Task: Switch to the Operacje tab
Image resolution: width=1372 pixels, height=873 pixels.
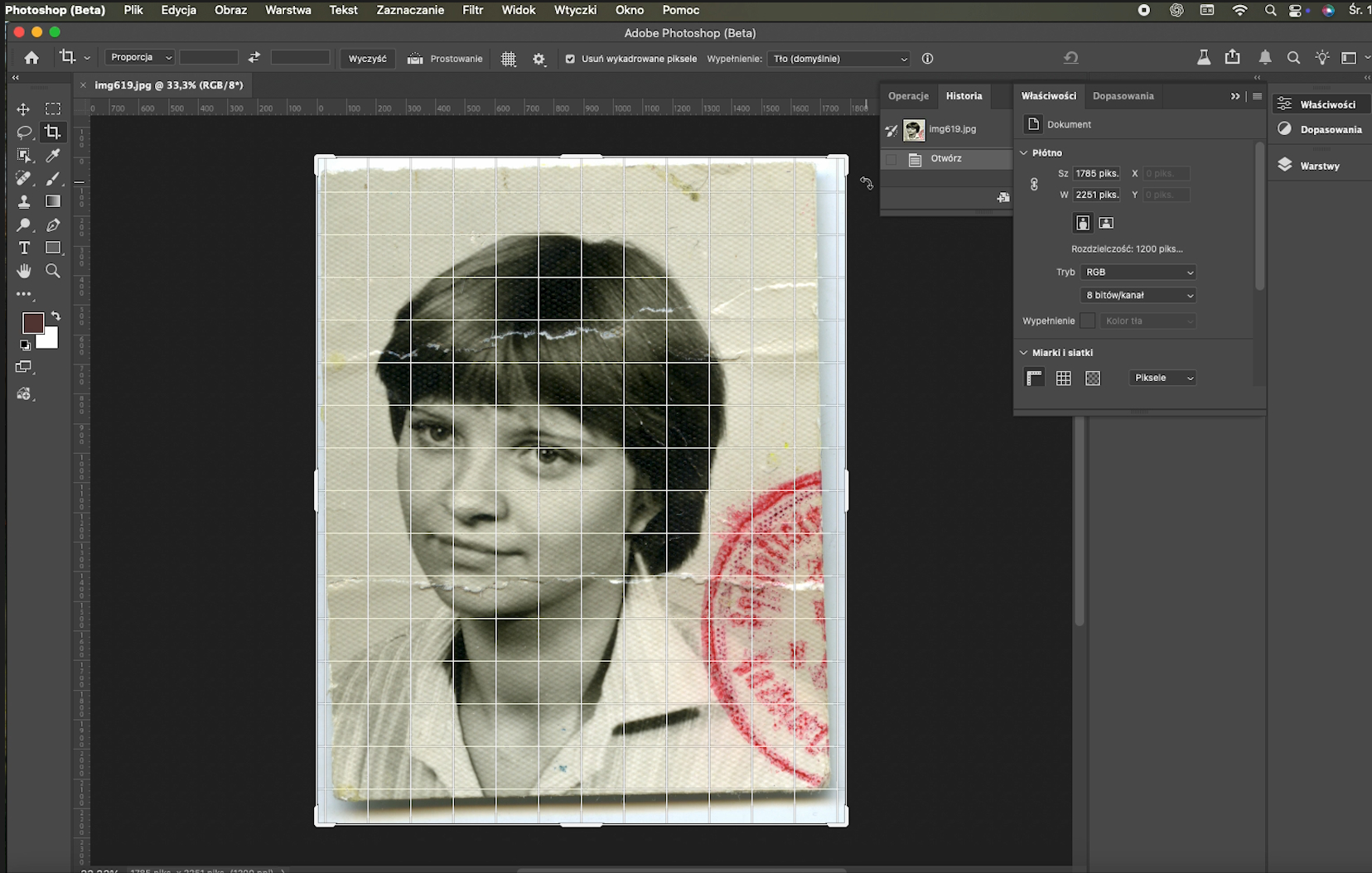Action: pyautogui.click(x=908, y=96)
